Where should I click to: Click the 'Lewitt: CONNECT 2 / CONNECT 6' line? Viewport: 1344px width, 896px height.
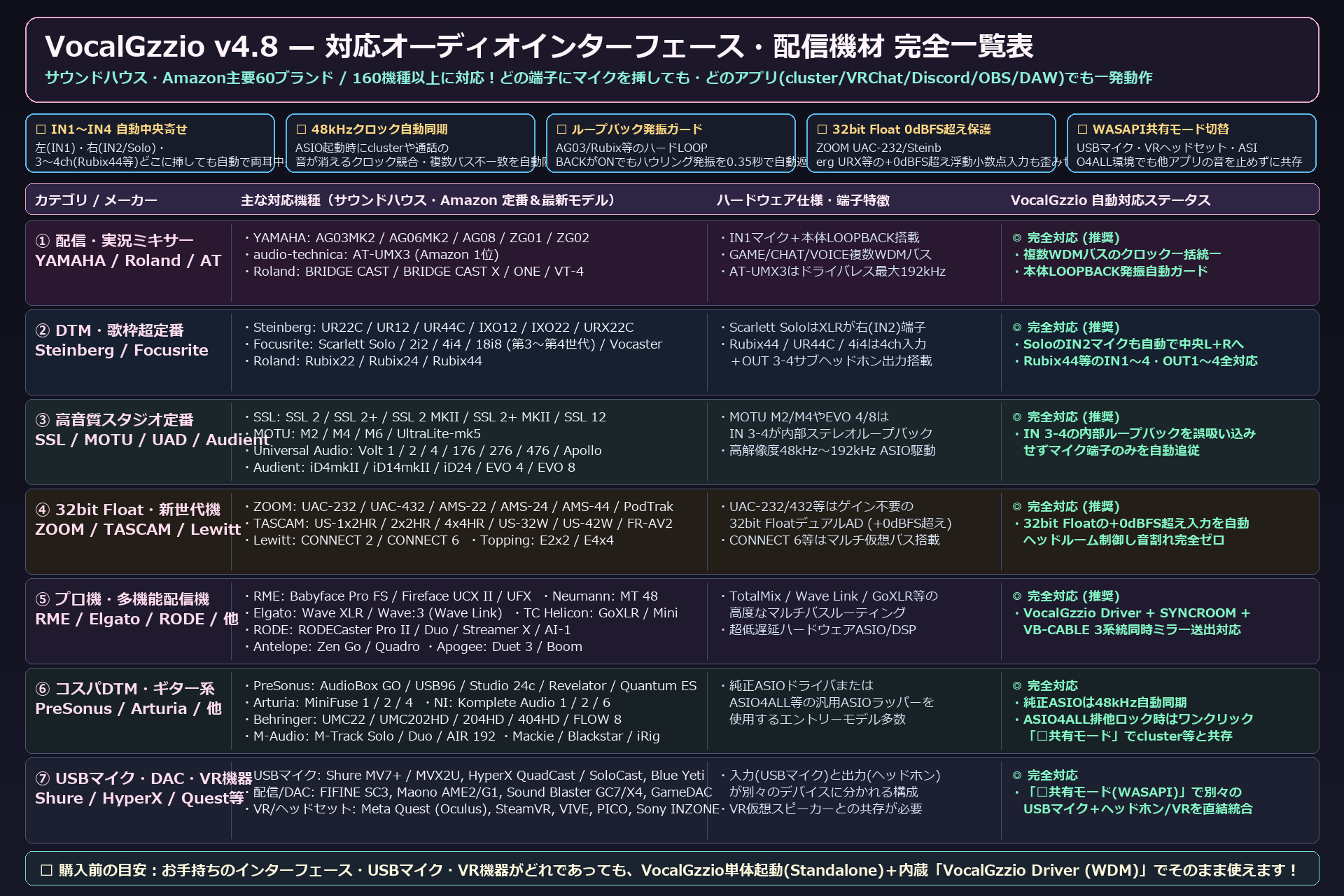351,540
